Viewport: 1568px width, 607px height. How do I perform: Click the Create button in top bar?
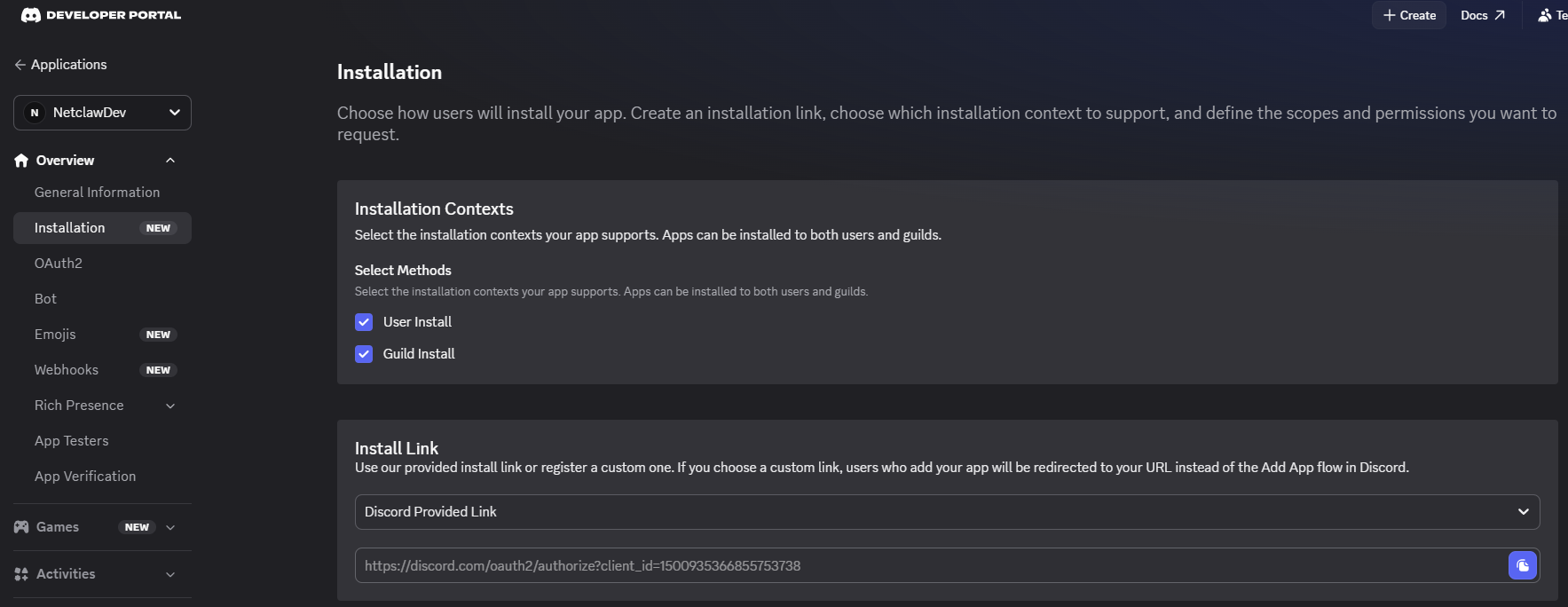tap(1409, 15)
